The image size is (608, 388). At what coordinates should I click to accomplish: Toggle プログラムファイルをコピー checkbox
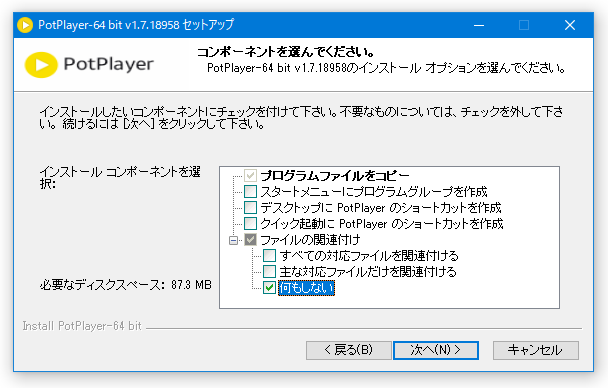pyautogui.click(x=250, y=176)
